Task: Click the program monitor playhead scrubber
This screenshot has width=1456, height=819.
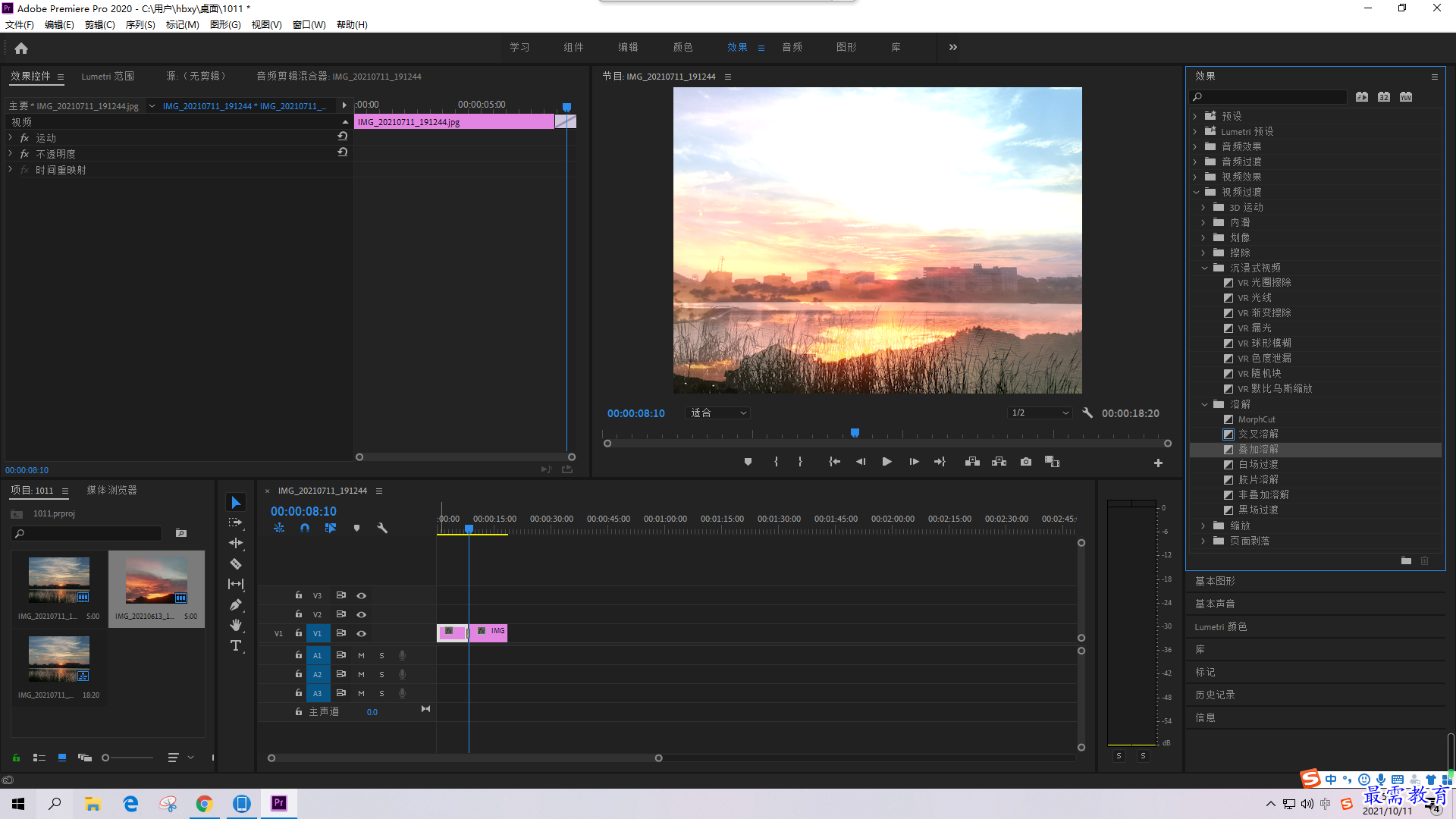Action: pos(855,433)
